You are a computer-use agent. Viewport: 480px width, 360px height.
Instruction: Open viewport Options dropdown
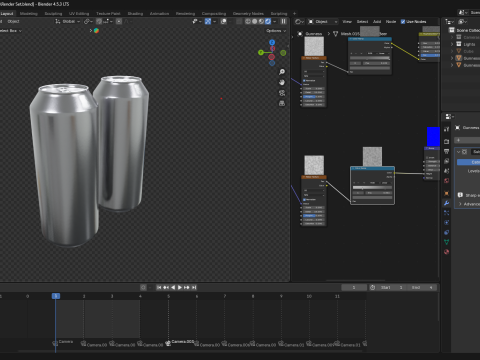coord(276,31)
